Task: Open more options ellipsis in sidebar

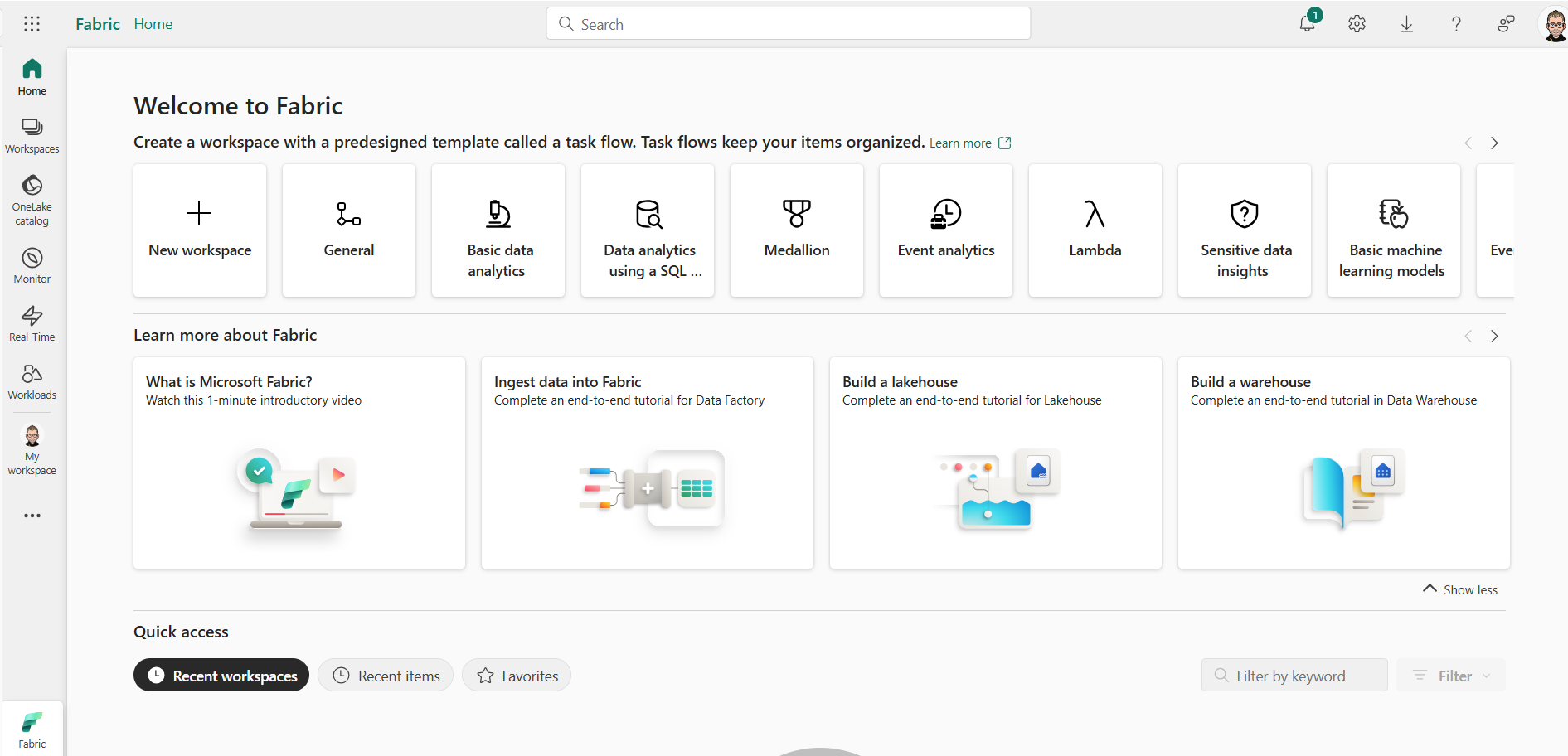Action: pyautogui.click(x=32, y=516)
